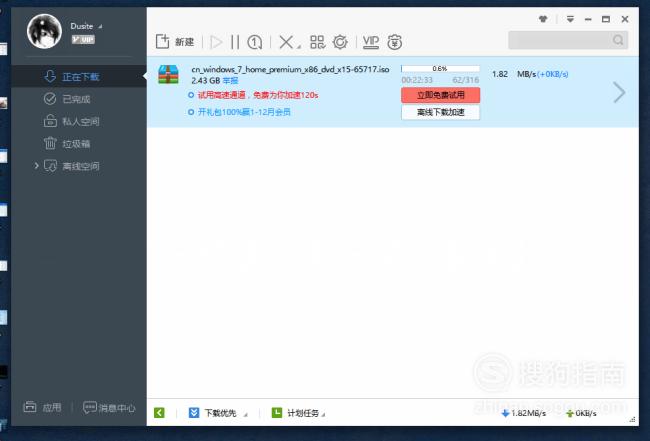650x441 pixels.
Task: Click the download speed 1.82MB/s in the status bar
Action: coord(524,413)
